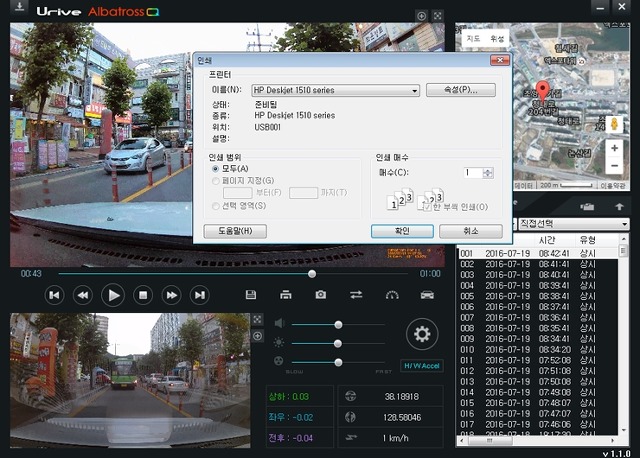This screenshot has height=458, width=640.
Task: Confirm printing with the 확인 button
Action: click(402, 231)
